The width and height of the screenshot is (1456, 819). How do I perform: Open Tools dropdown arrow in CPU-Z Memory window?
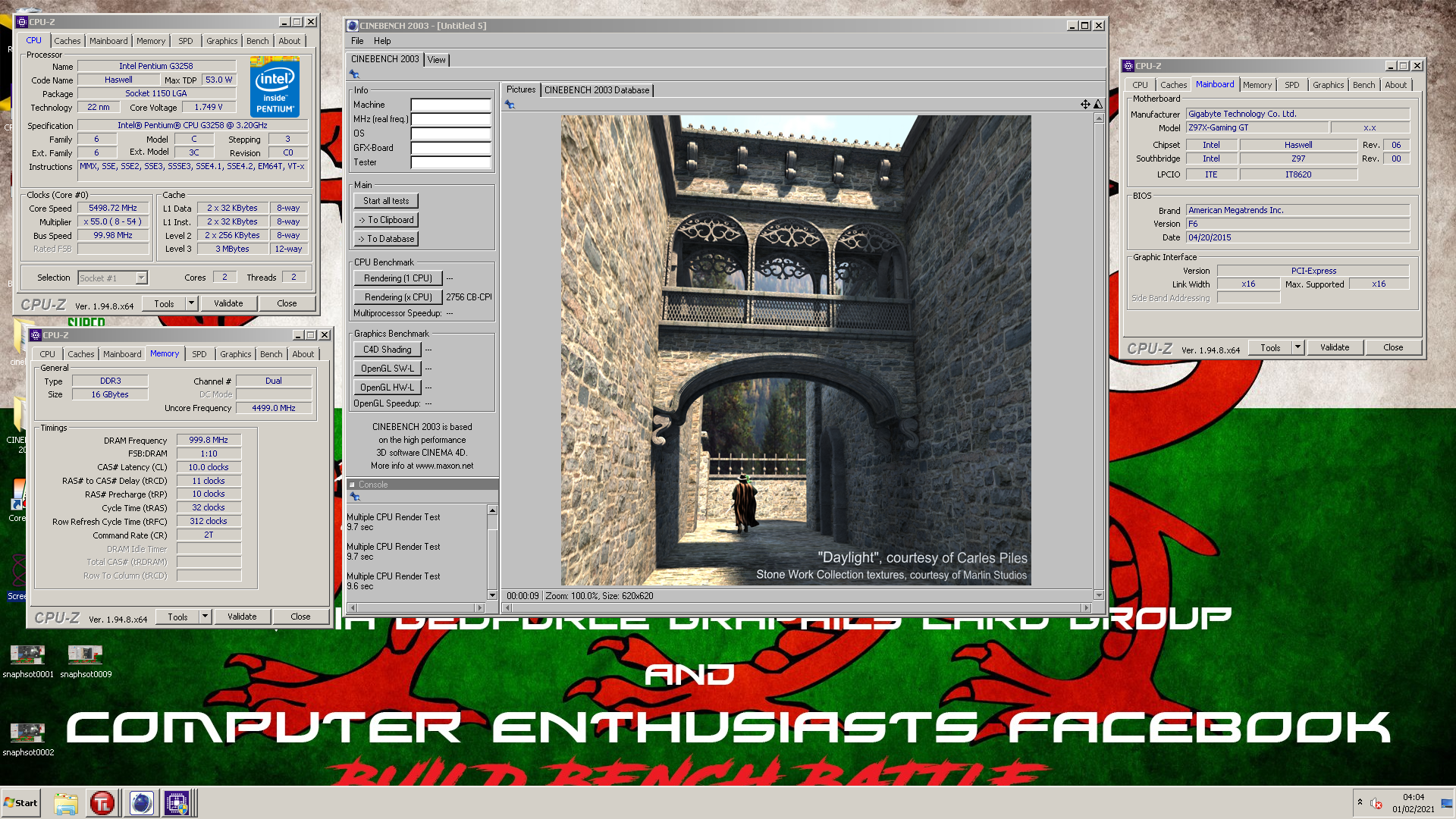coord(205,617)
